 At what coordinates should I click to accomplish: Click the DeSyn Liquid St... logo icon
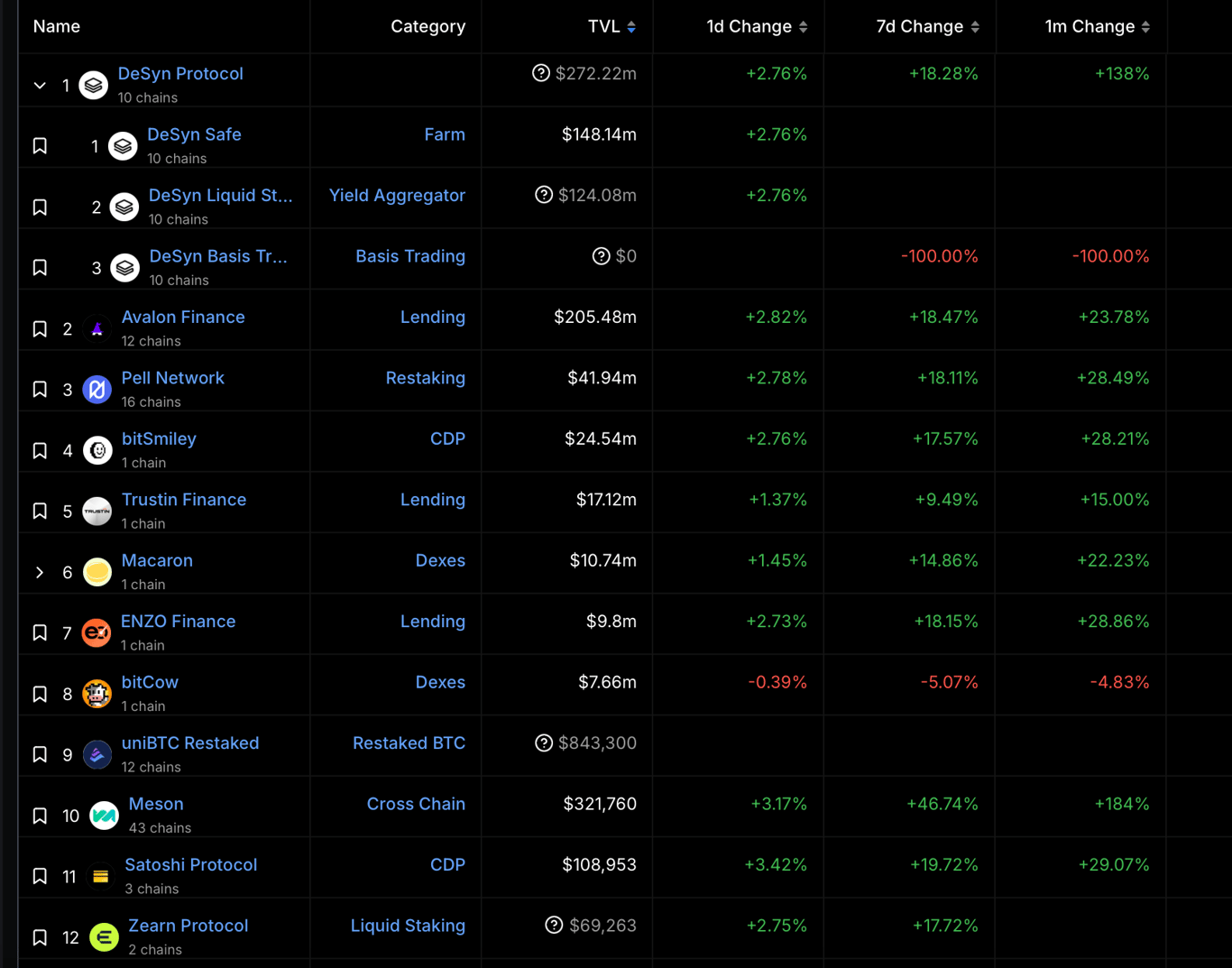point(124,207)
